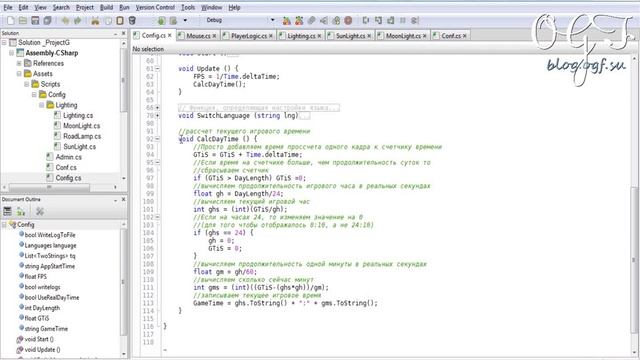The height and width of the screenshot is (360, 640).
Task: Click the third Document Outline toolbar icon
Action: coord(40,211)
